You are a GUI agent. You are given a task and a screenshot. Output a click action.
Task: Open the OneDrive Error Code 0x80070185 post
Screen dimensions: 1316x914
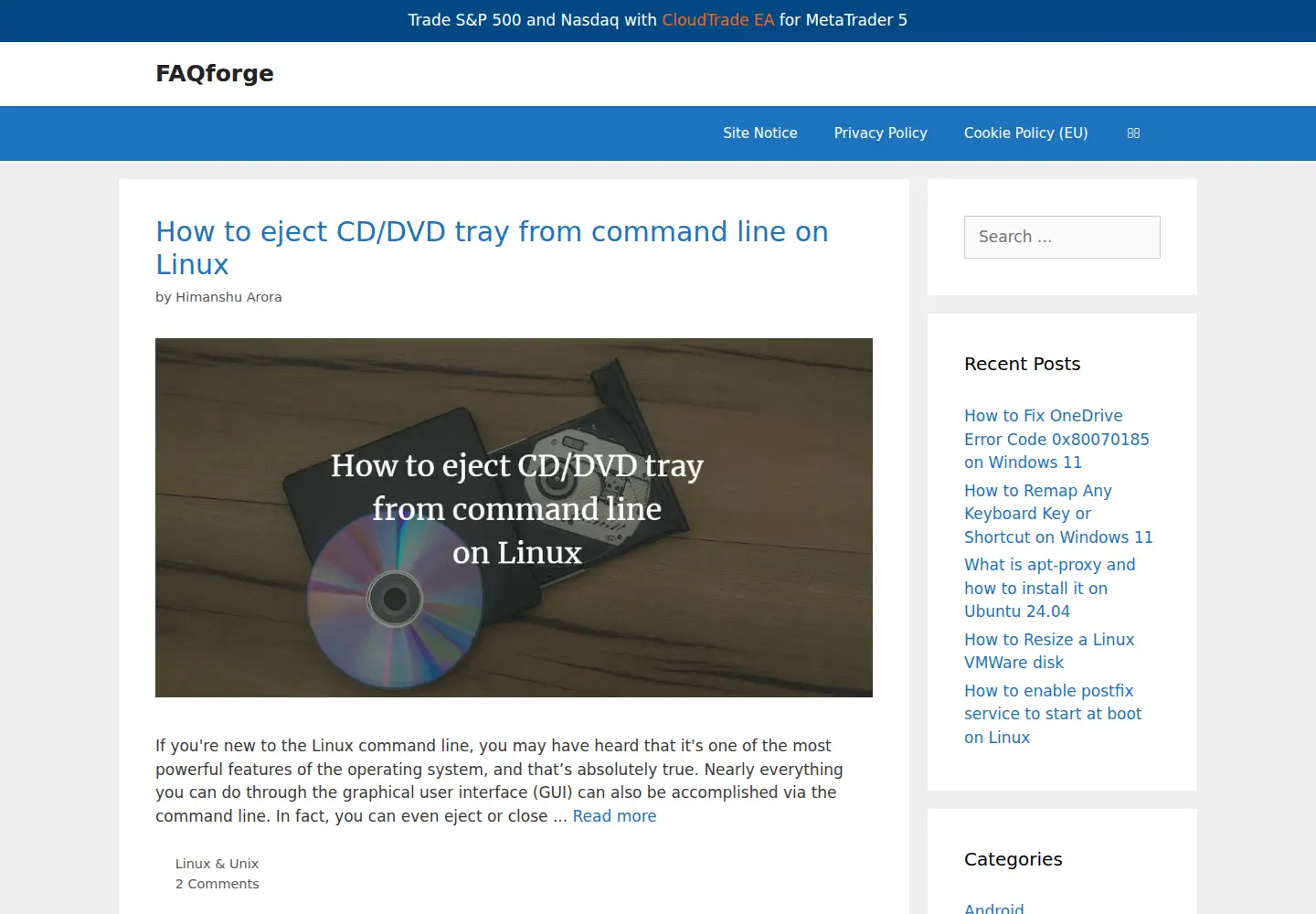[x=1056, y=439]
